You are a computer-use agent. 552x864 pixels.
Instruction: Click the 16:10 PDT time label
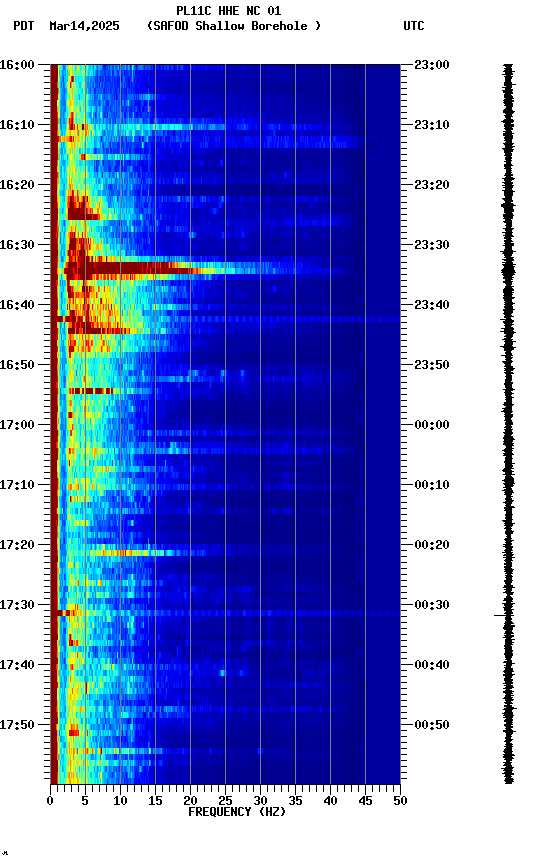point(17,125)
